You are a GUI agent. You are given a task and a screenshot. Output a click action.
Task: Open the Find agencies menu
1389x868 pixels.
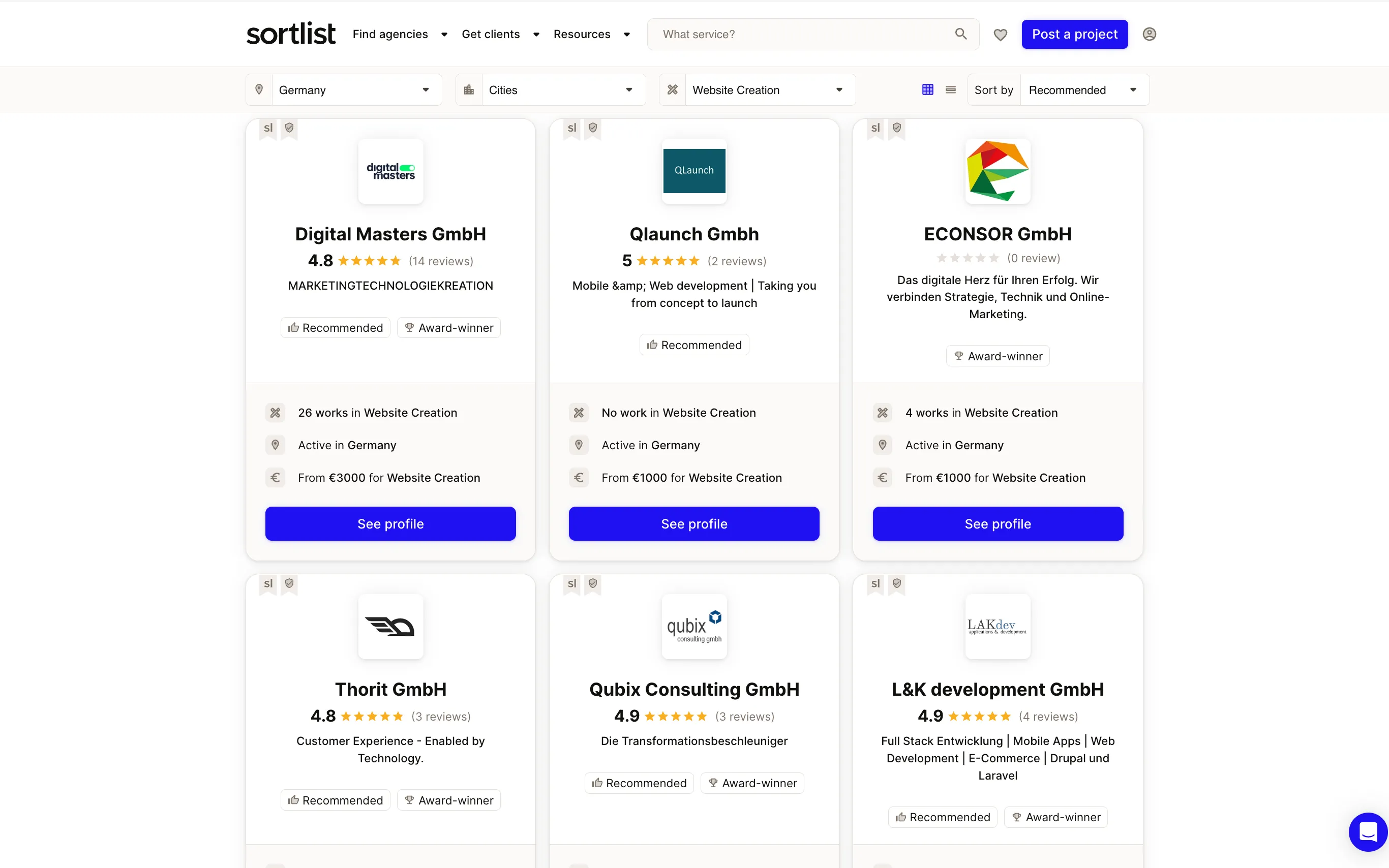pos(391,34)
